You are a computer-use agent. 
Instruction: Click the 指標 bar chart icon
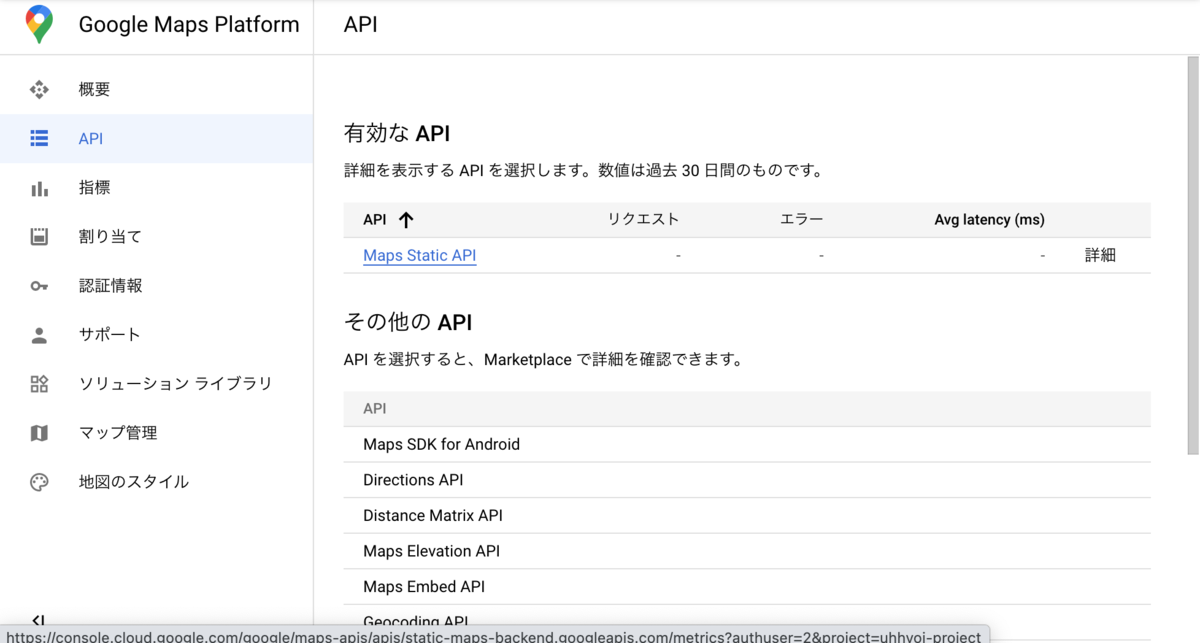(39, 188)
